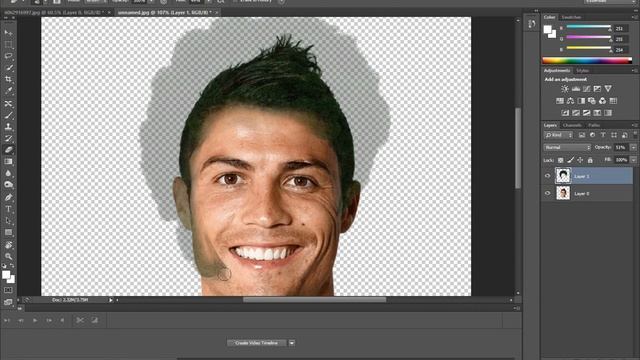The height and width of the screenshot is (360, 640).
Task: Toggle lock image pixels
Action: click(x=570, y=160)
